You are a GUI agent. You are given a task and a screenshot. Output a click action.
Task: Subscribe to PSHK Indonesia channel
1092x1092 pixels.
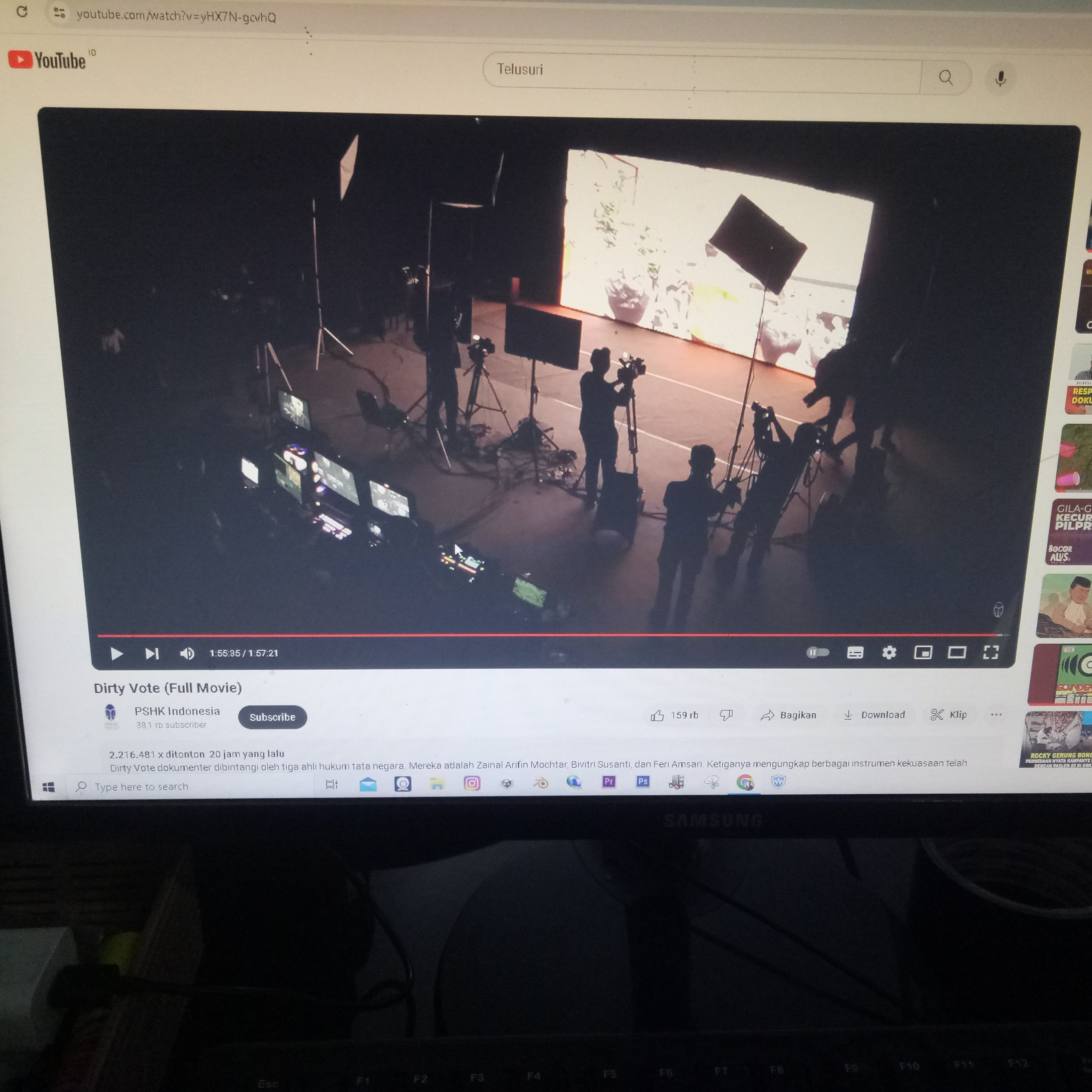tap(272, 717)
